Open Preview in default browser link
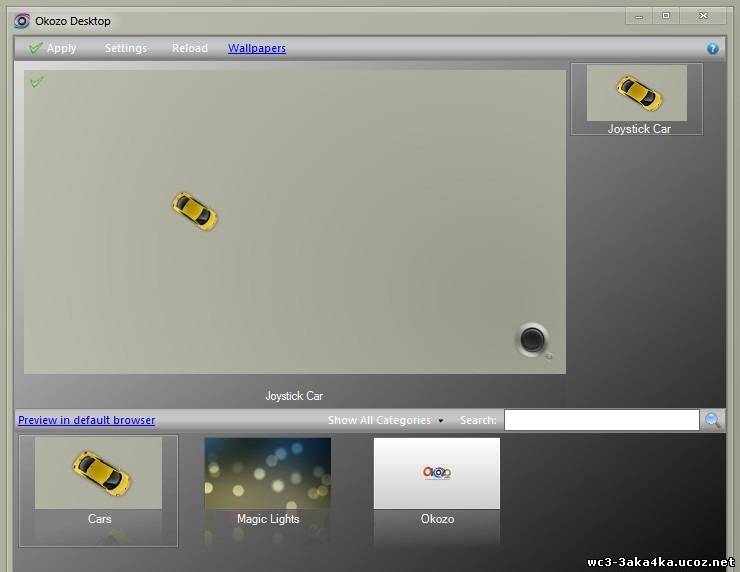The image size is (740, 572). 87,420
